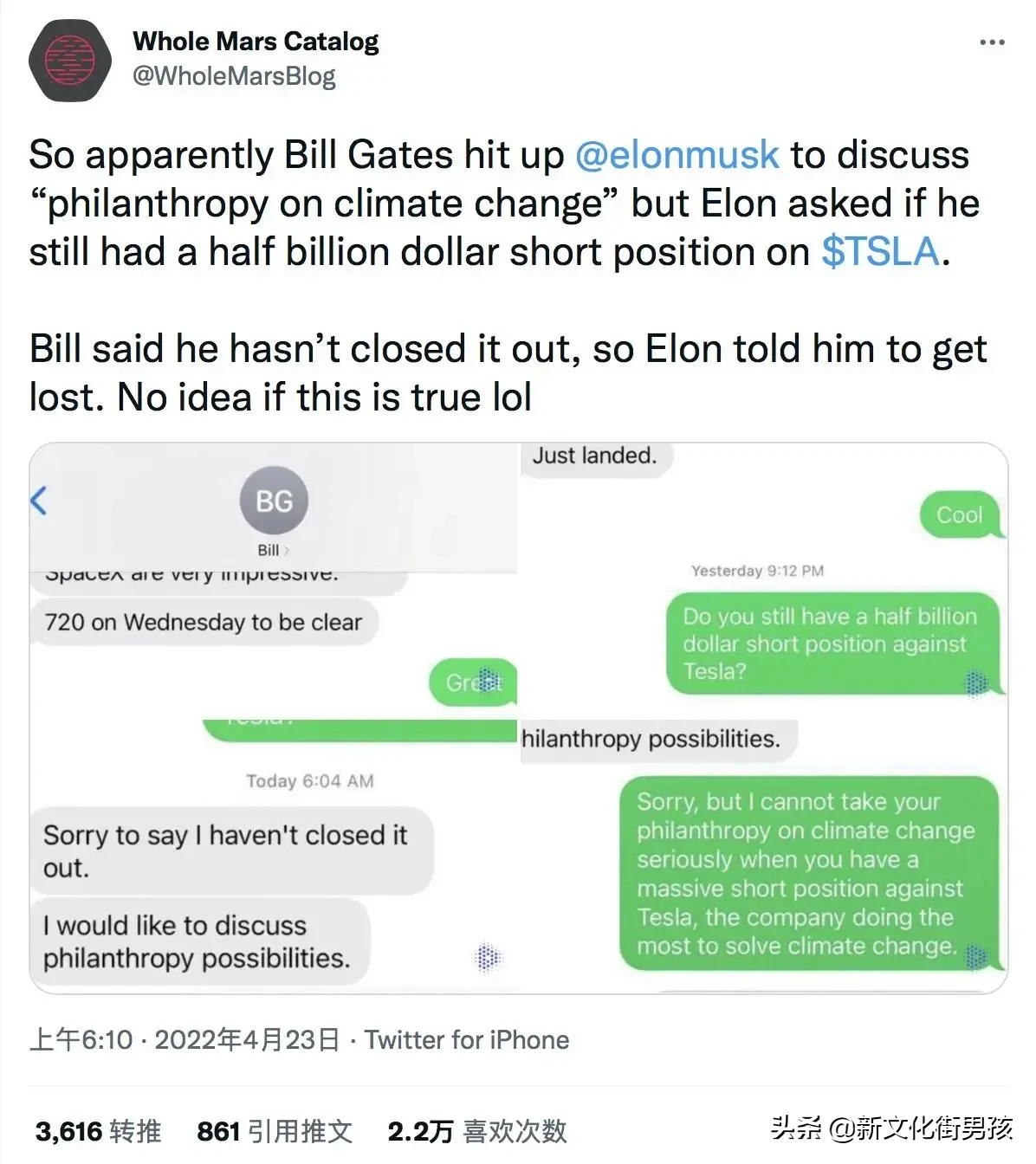Image resolution: width=1036 pixels, height=1164 pixels.
Task: Open the right iMessage screenshot image
Action: (764, 718)
